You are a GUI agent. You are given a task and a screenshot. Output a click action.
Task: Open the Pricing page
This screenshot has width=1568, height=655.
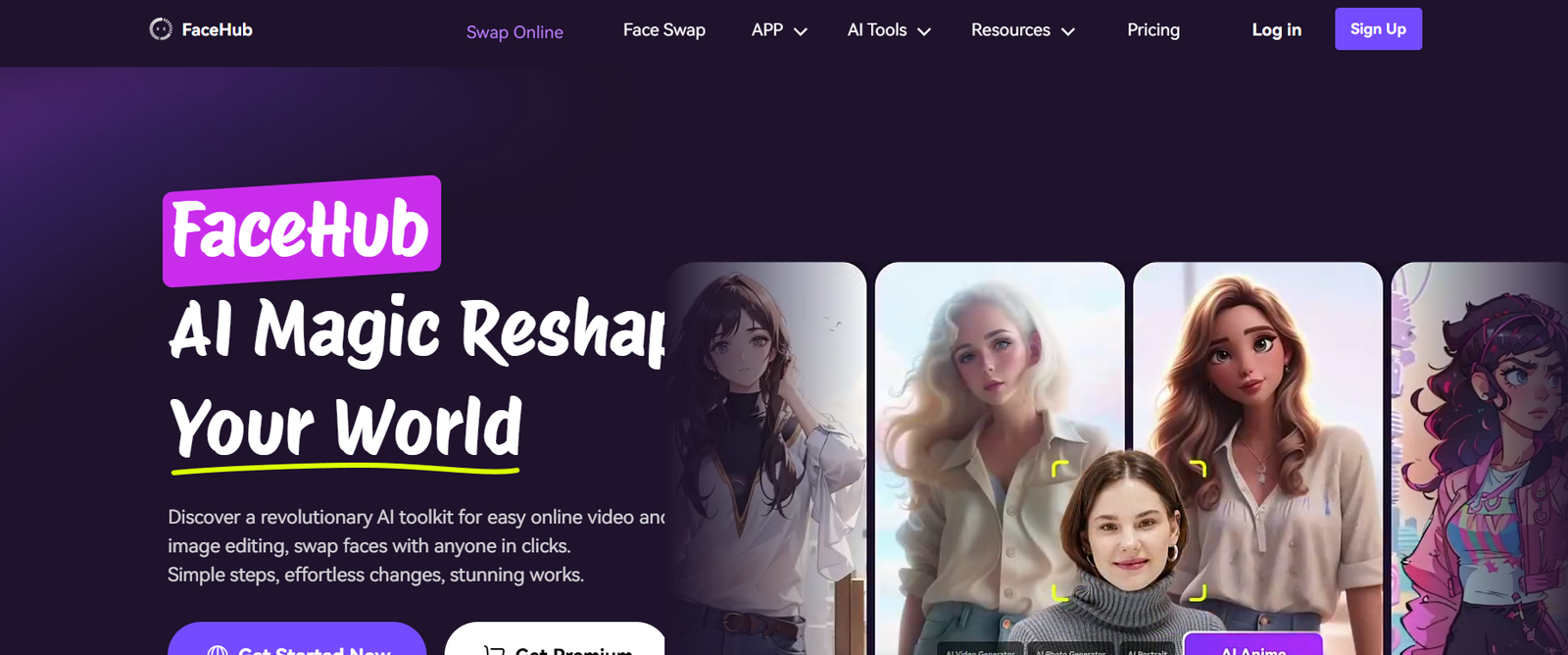1152,30
